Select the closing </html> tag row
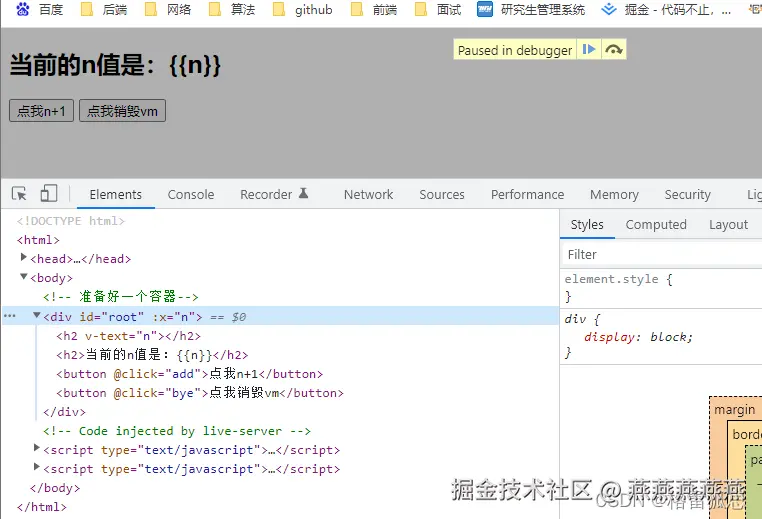 tap(41, 507)
